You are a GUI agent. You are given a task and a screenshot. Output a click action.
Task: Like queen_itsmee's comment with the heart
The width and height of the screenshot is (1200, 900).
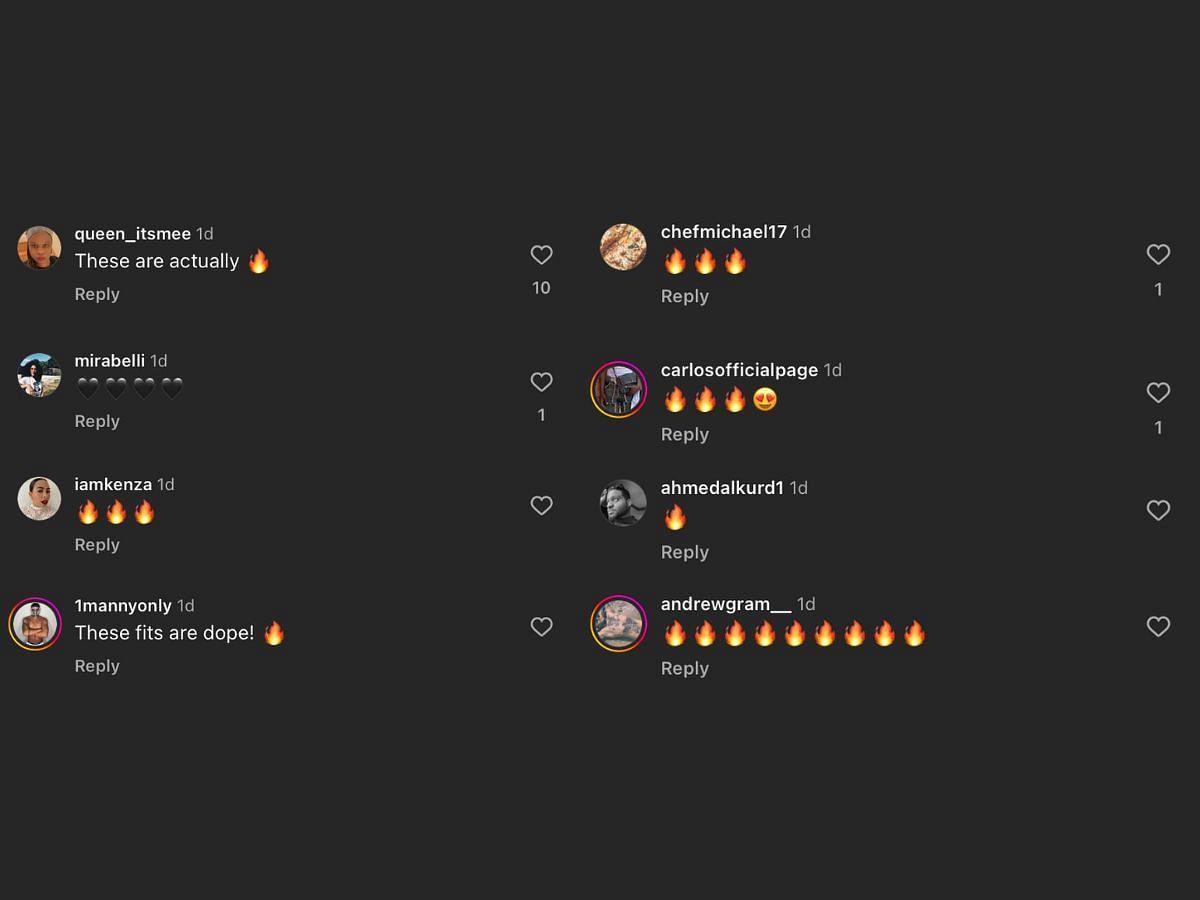tap(541, 255)
